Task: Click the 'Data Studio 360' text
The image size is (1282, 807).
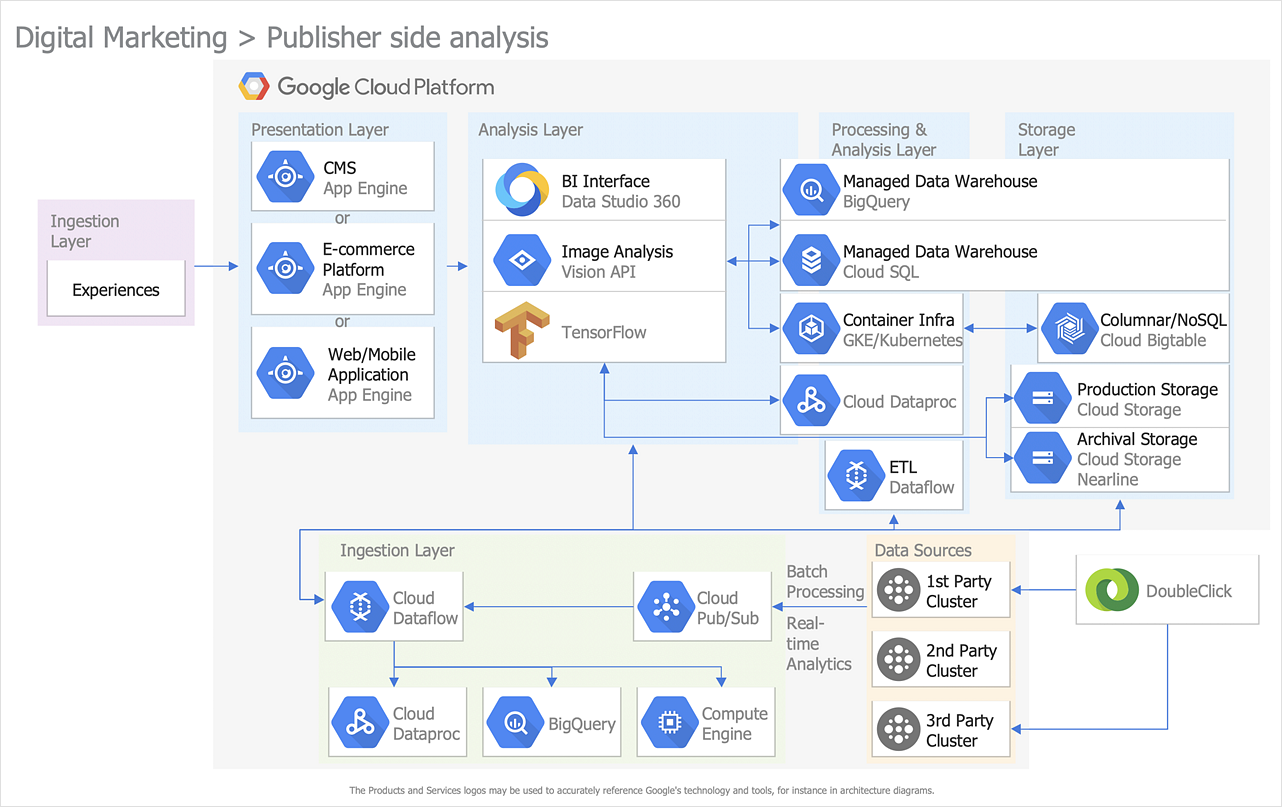Action: click(621, 201)
